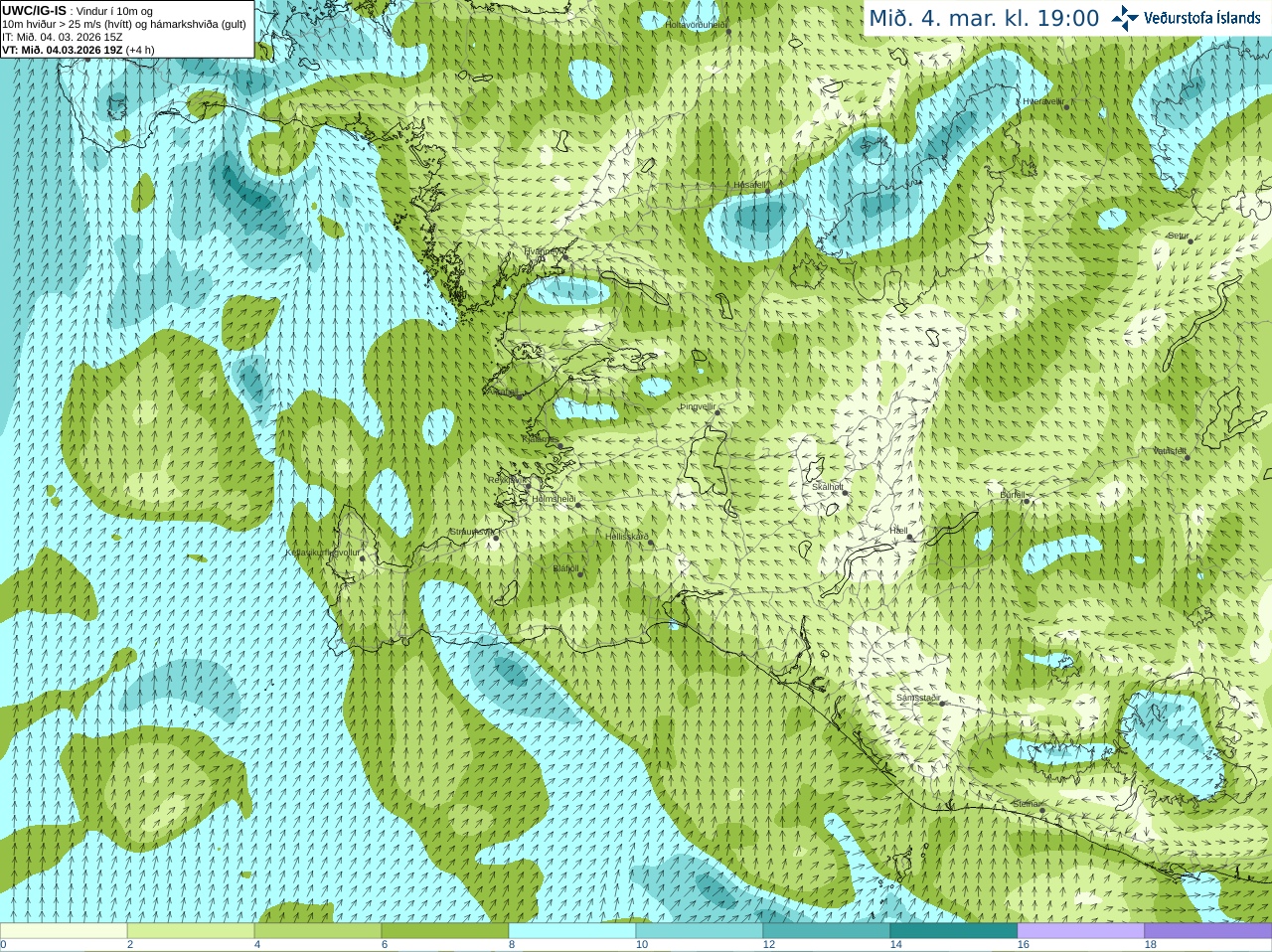
Task: Click the Veðurstofa Íslands logo icon
Action: click(1126, 18)
